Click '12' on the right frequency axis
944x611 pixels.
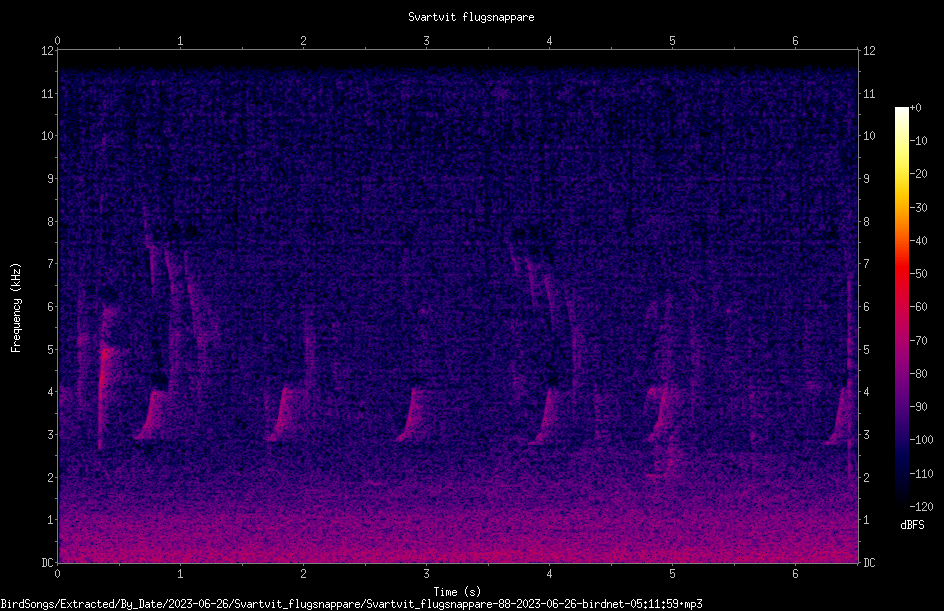click(x=869, y=51)
